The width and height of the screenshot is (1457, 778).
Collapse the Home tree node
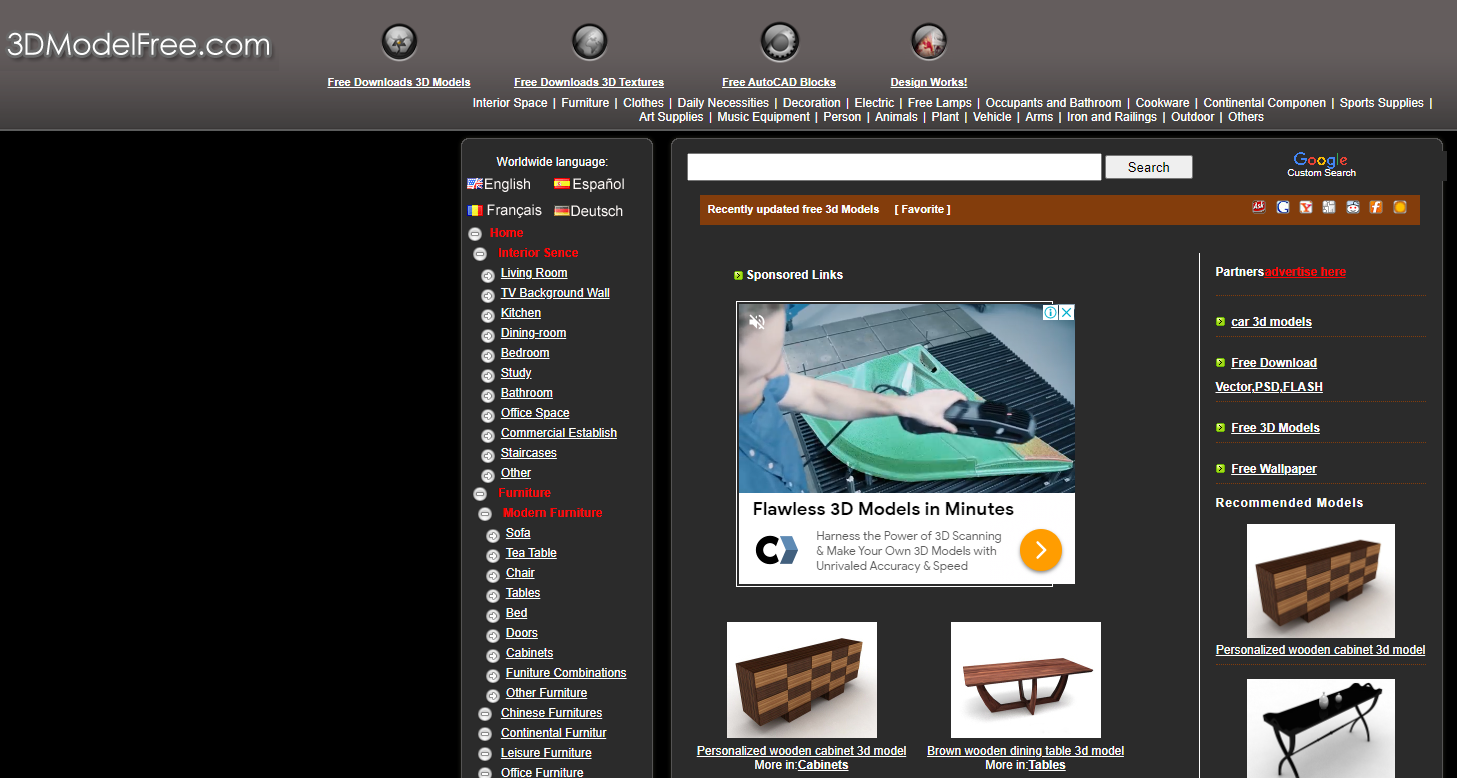click(475, 234)
